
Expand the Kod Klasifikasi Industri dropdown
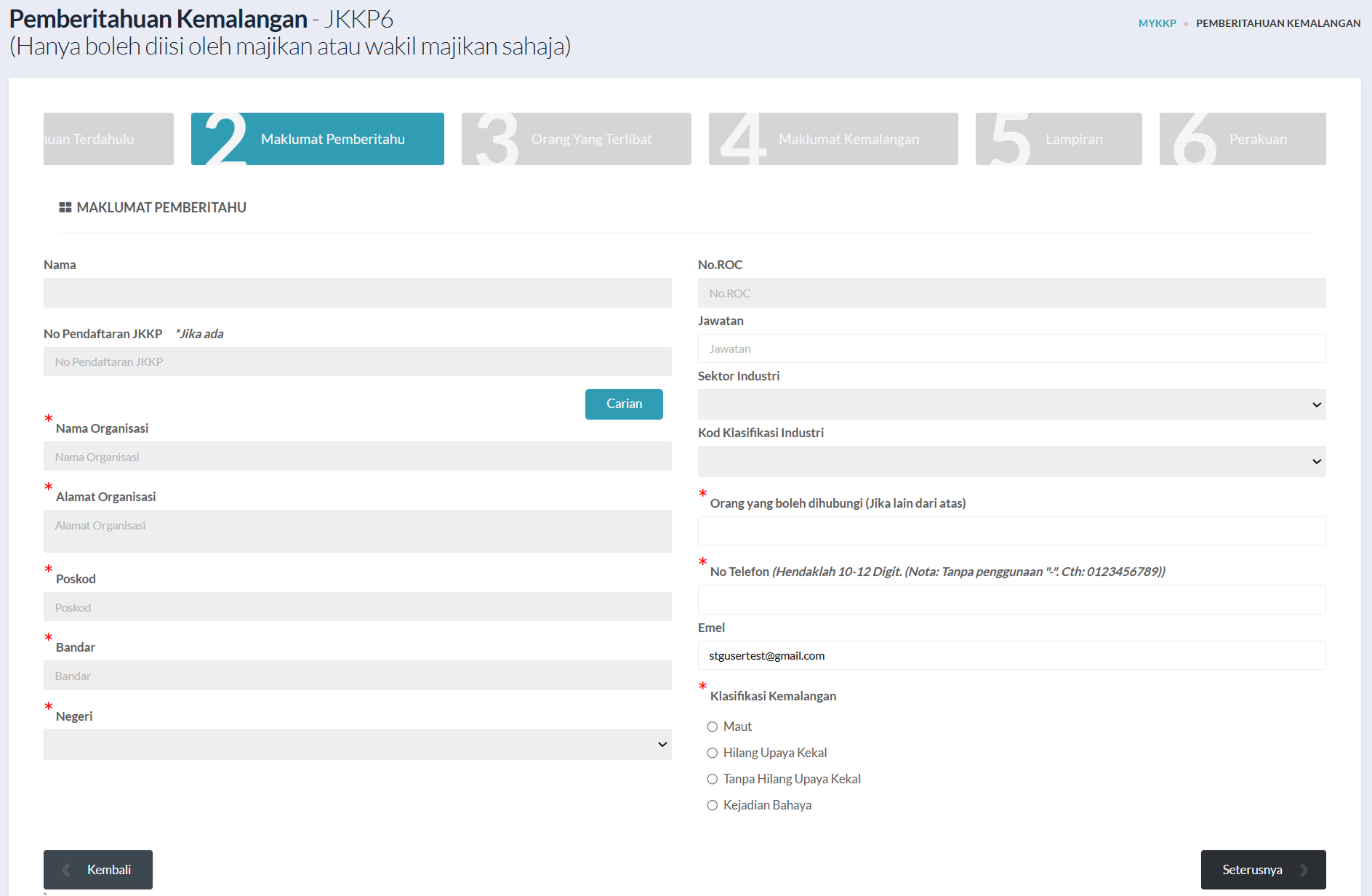point(1011,461)
